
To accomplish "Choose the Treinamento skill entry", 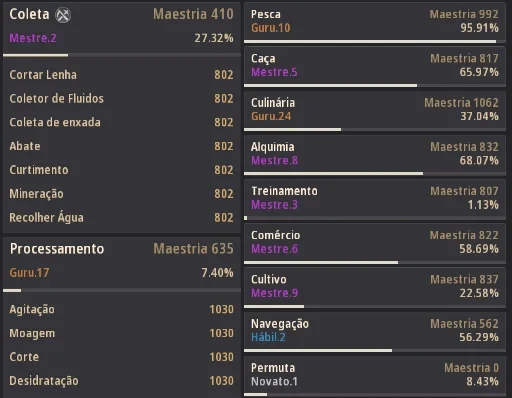I will (375, 199).
